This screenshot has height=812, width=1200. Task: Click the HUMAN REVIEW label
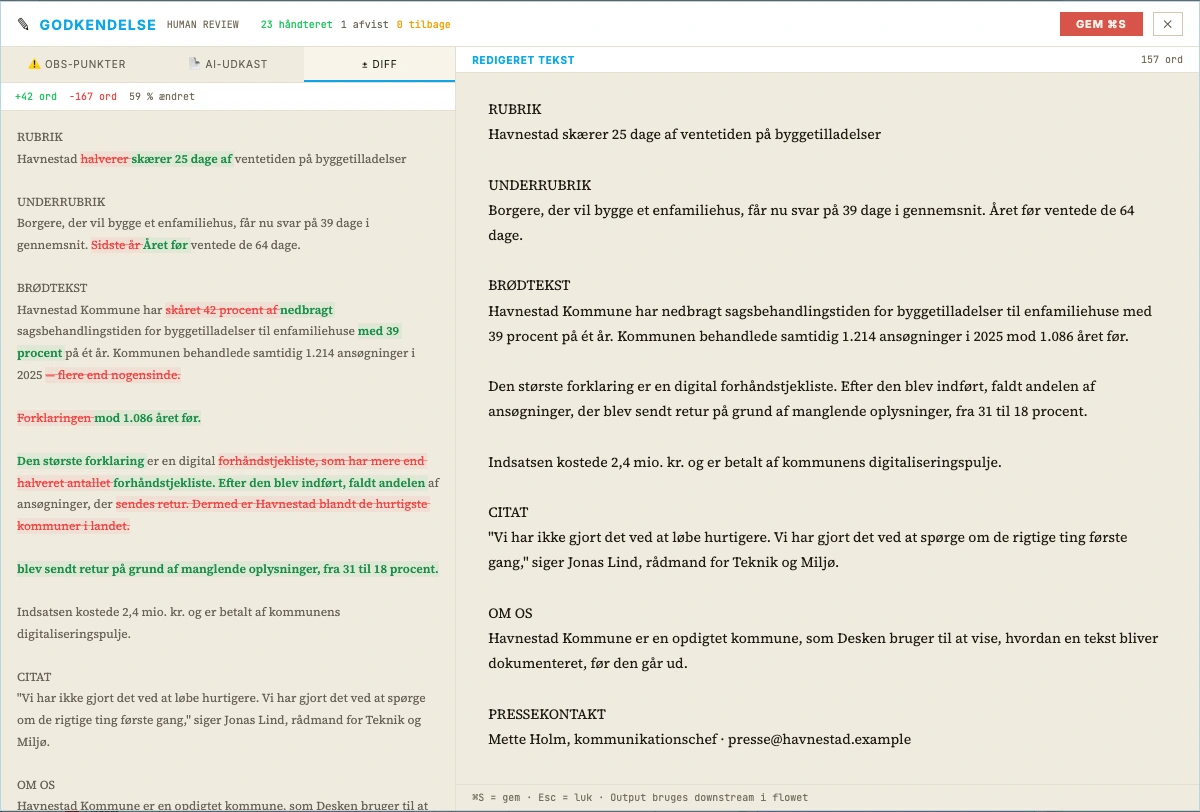tap(204, 24)
